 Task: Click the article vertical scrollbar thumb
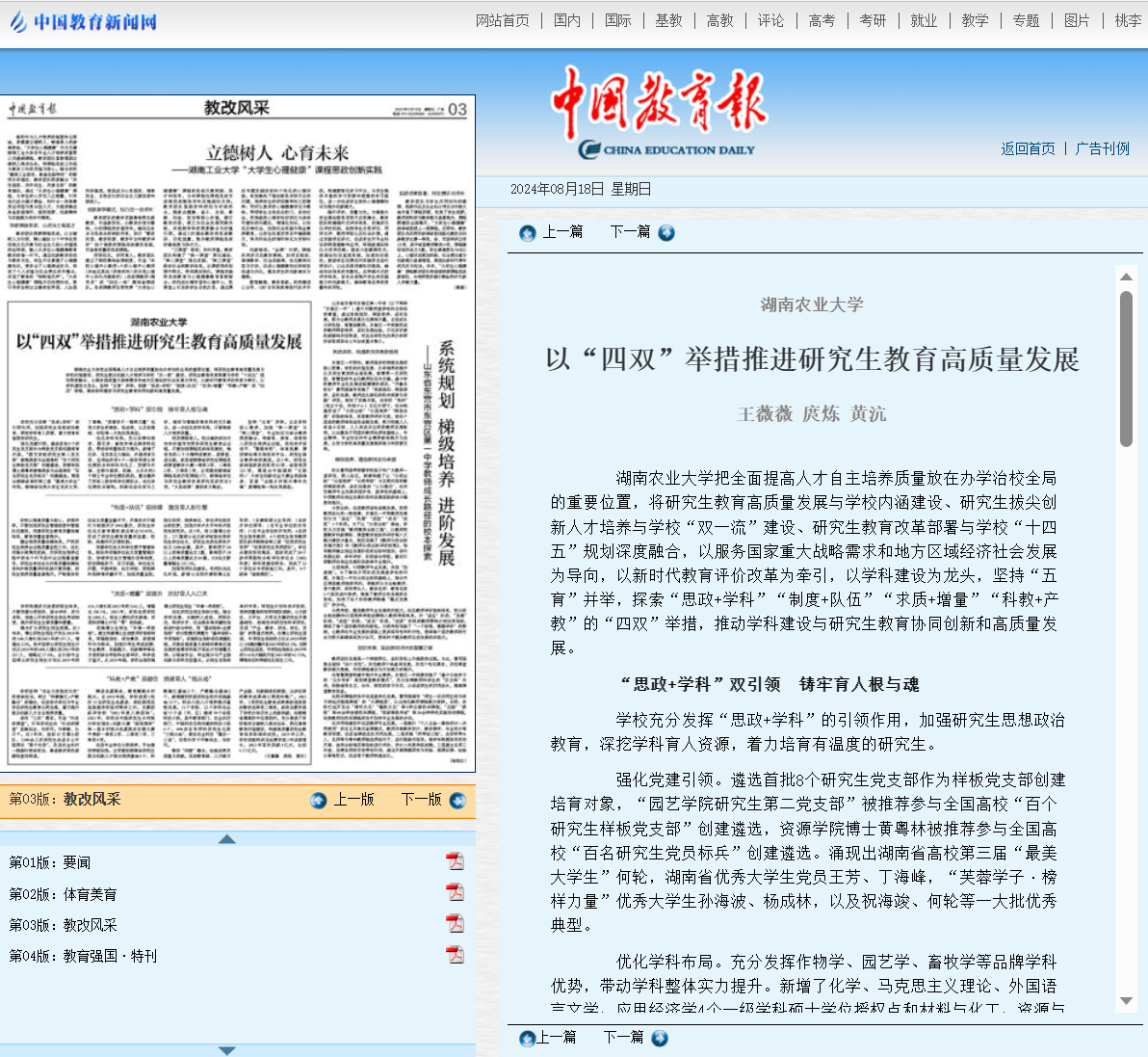coord(1126,368)
